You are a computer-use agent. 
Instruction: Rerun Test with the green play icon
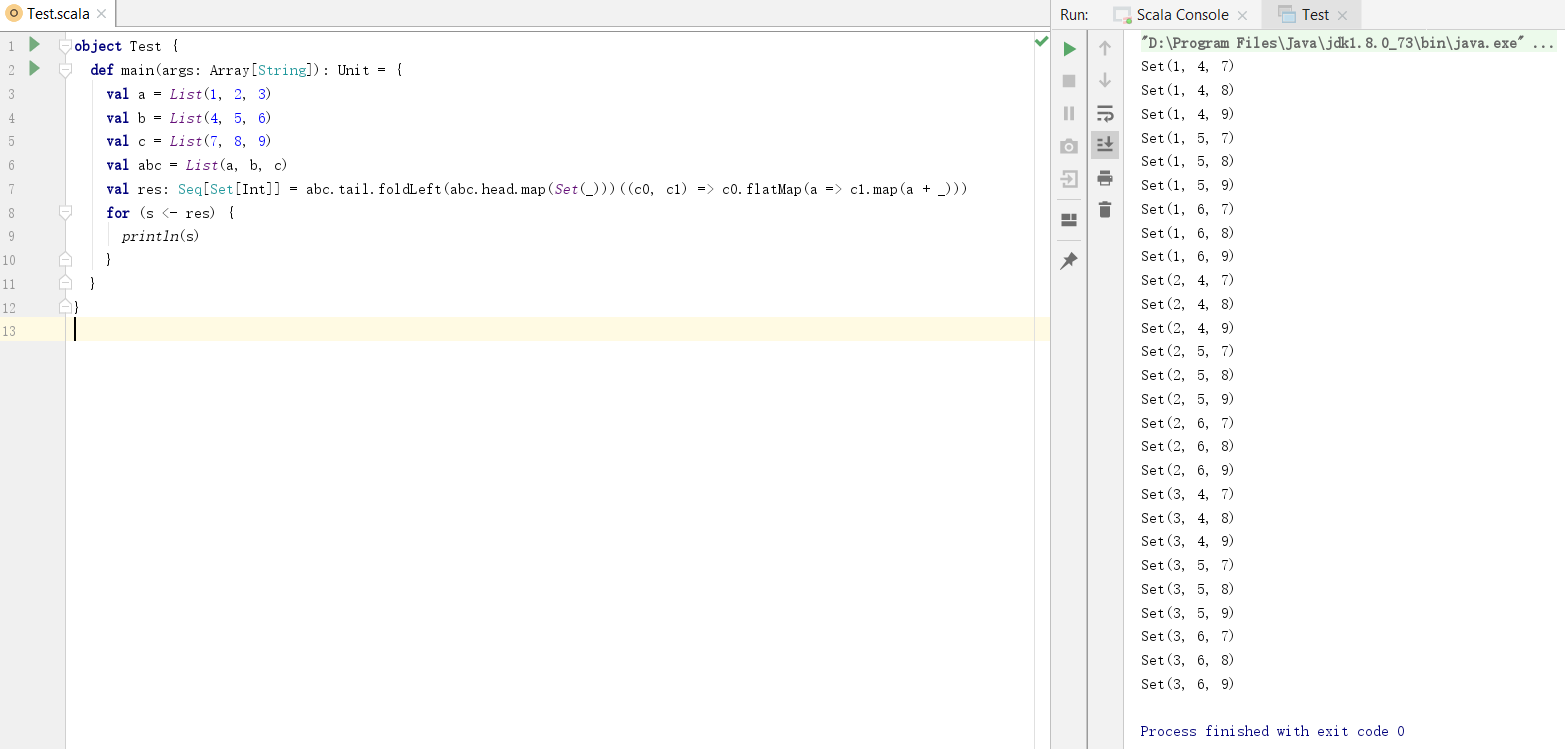pos(1069,48)
